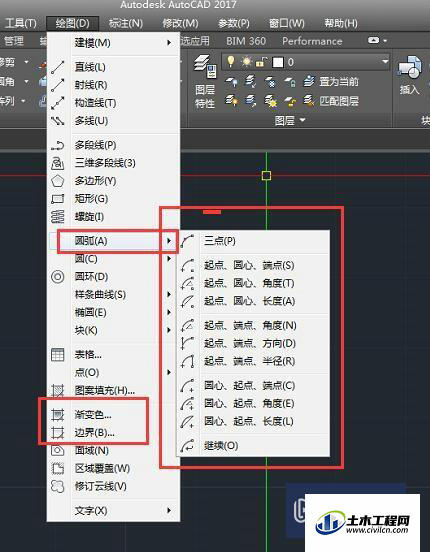Toggle the layer lock padlock icon

pos(261,62)
